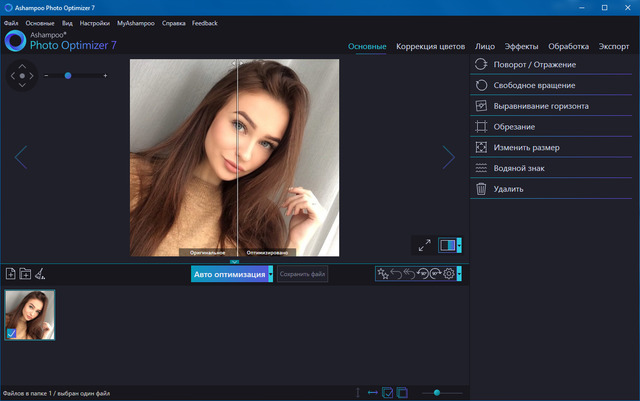640x401 pixels.
Task: Click the zoom minus button
Action: (x=46, y=76)
